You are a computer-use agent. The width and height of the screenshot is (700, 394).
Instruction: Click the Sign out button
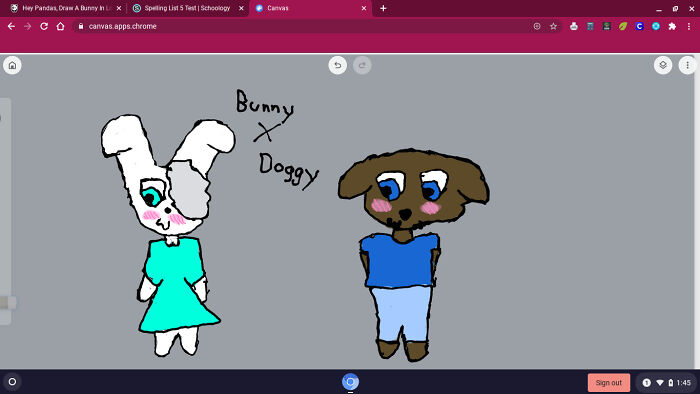point(608,382)
